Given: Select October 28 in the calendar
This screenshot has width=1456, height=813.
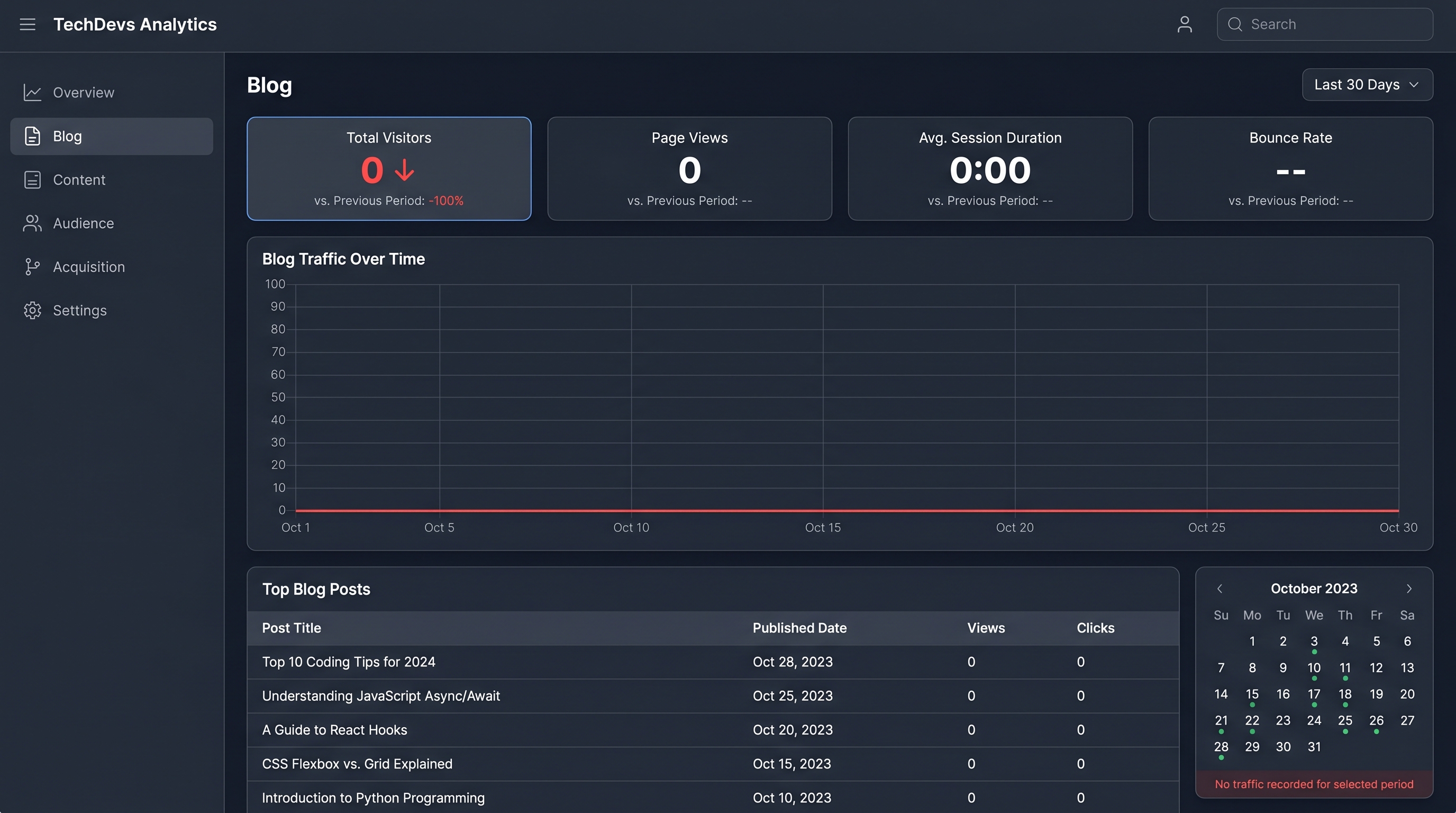Looking at the screenshot, I should point(1221,747).
